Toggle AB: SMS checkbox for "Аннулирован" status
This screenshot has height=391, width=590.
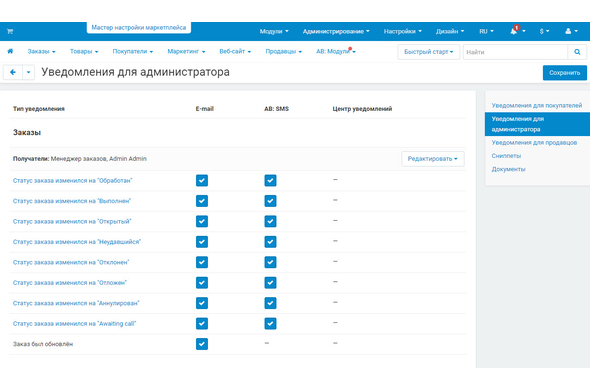pyautogui.click(x=270, y=303)
